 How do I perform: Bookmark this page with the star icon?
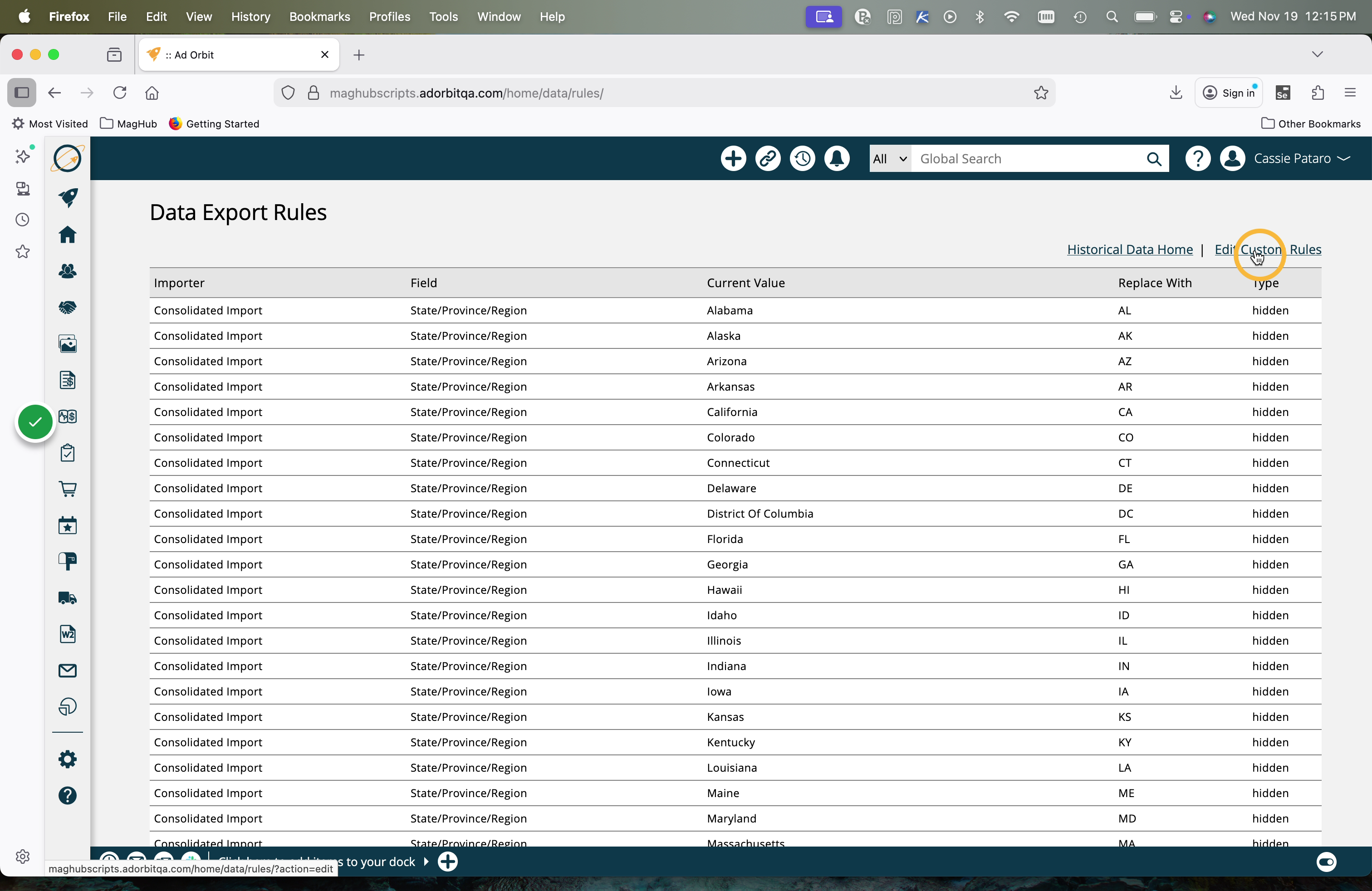coord(1040,93)
